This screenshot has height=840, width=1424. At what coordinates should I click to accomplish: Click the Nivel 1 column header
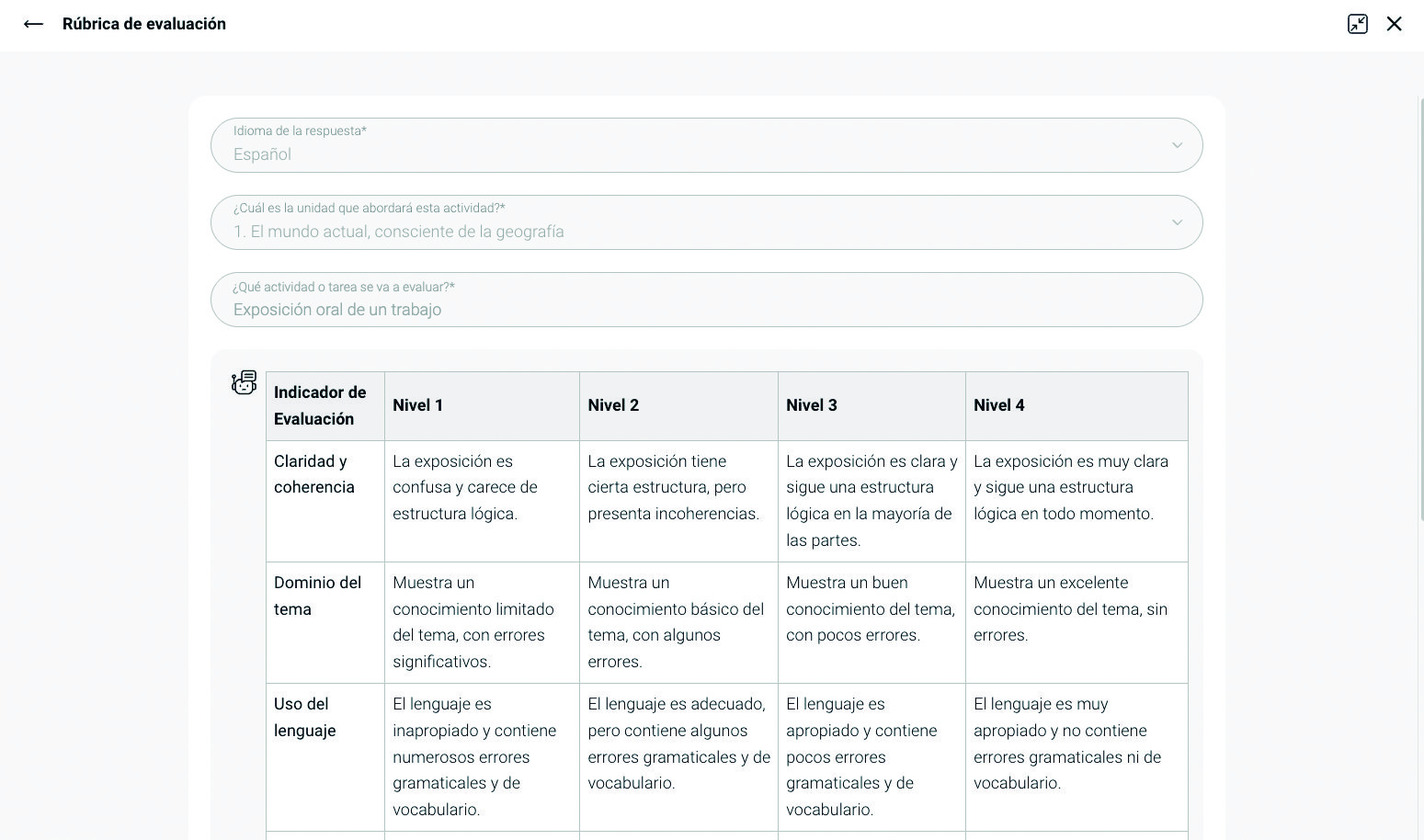(x=418, y=405)
